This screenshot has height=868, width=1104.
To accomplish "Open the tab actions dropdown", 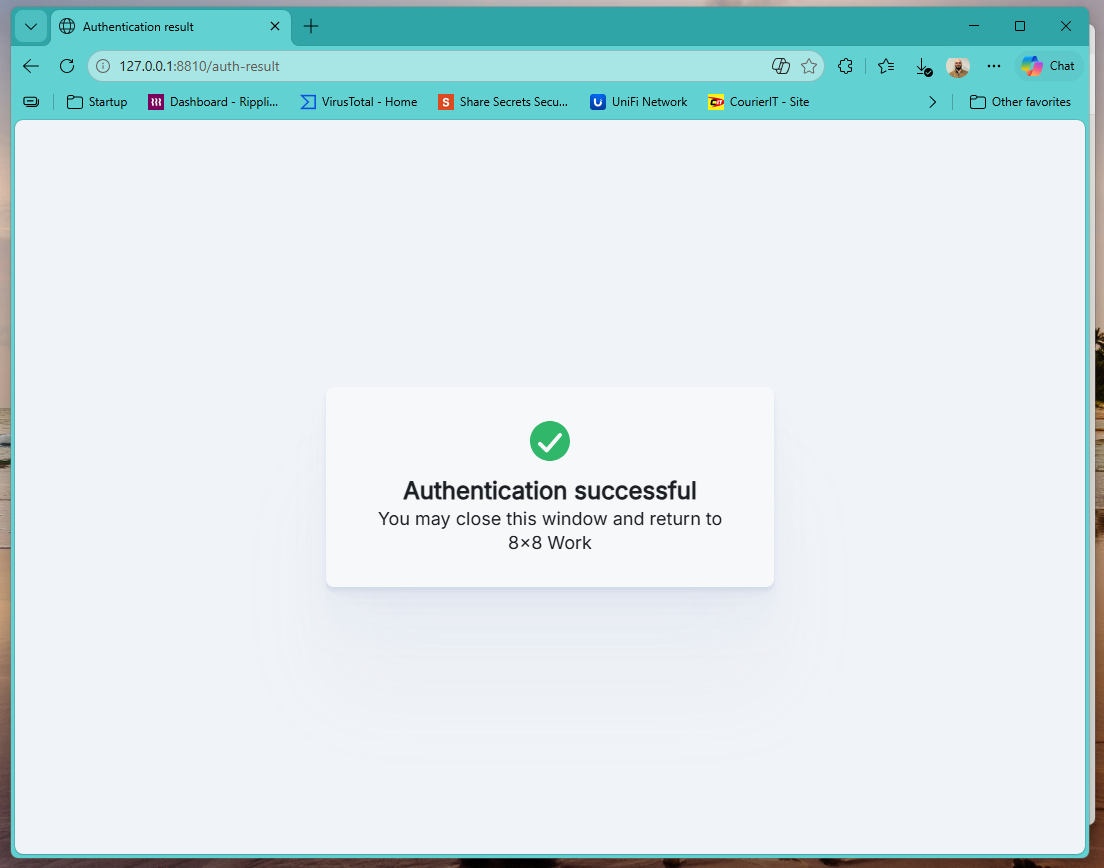I will 30,27.
